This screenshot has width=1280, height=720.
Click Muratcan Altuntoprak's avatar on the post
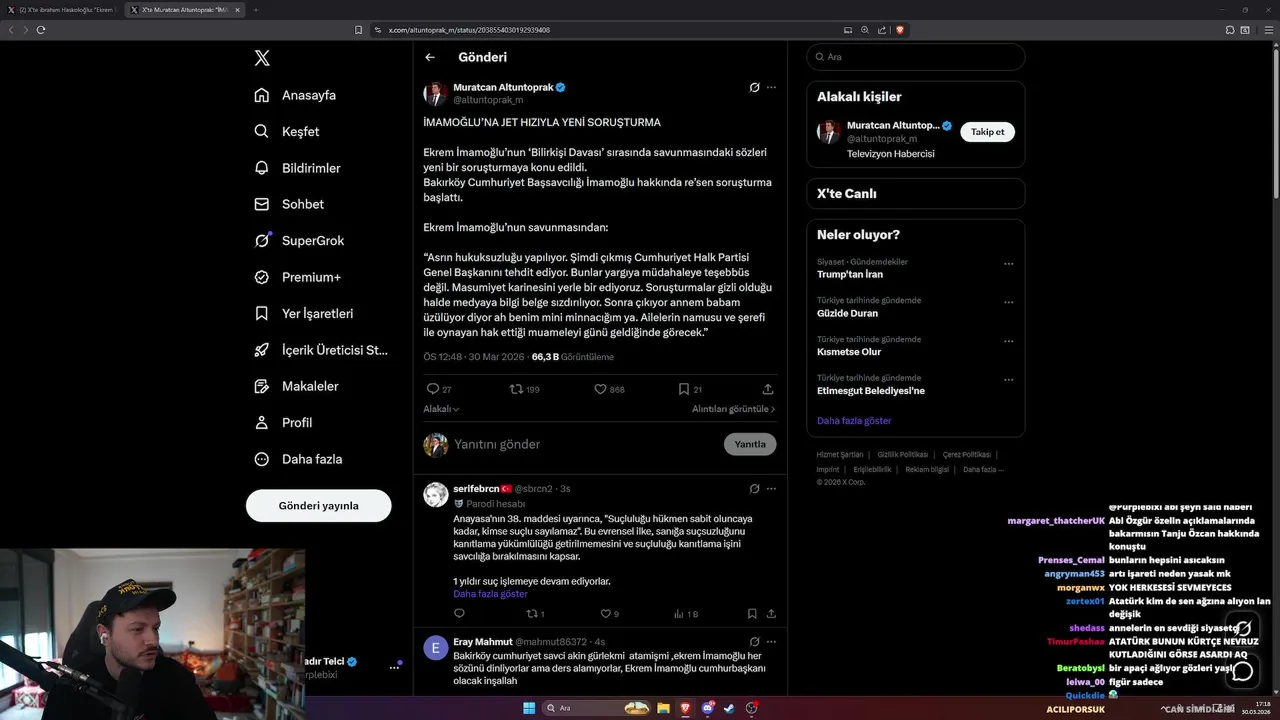point(435,94)
